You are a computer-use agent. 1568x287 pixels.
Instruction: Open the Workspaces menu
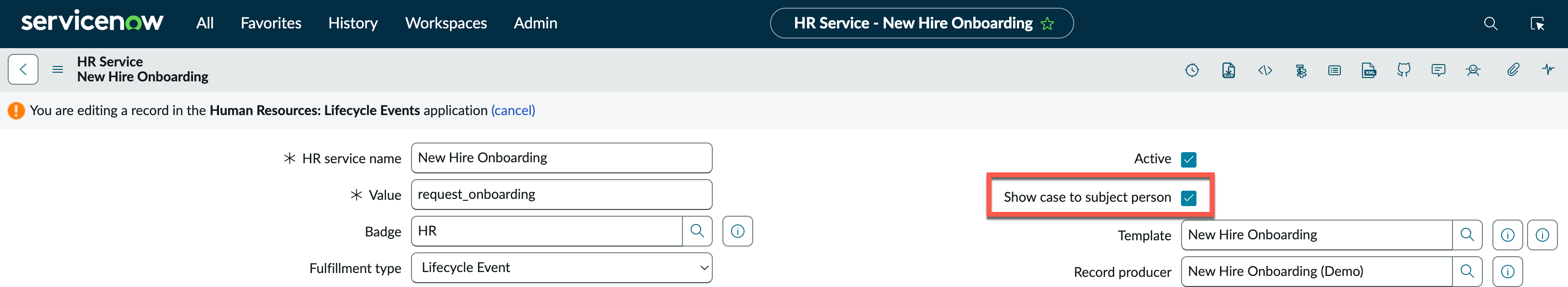coord(446,23)
